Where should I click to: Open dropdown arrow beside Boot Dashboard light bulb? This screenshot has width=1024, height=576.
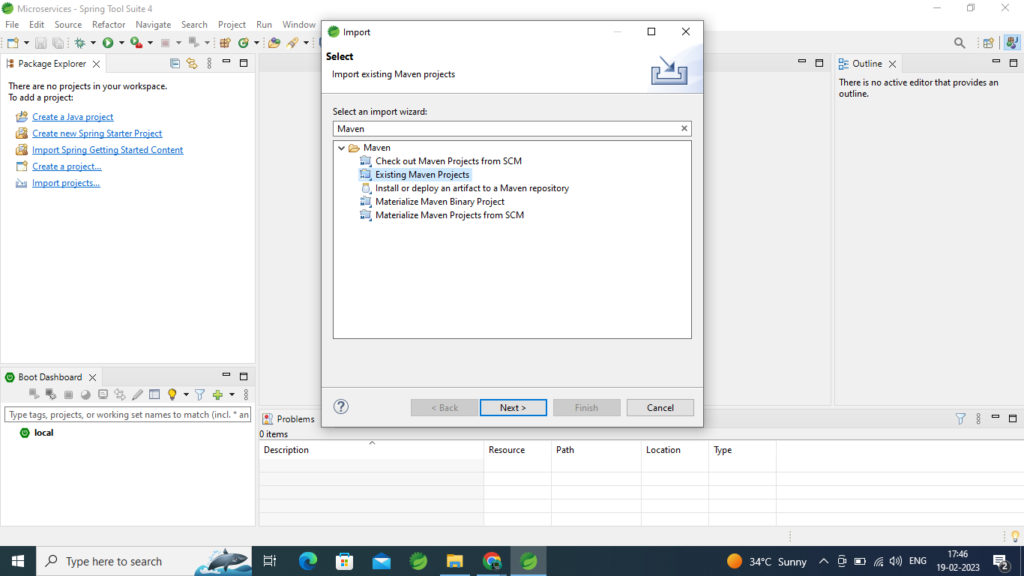coord(186,394)
